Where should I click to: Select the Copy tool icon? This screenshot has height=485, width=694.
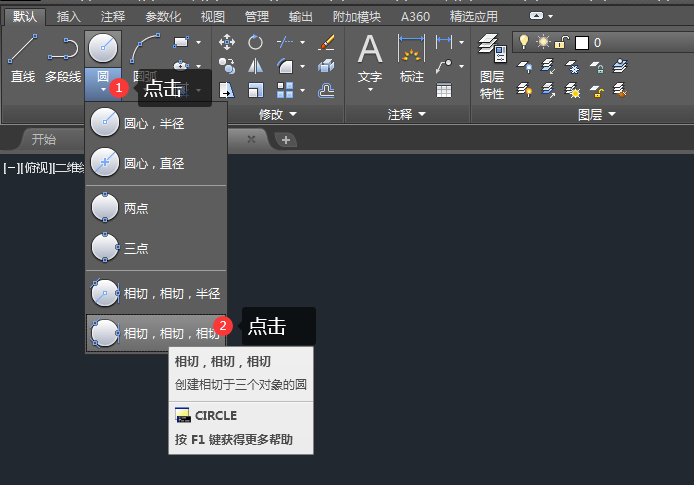click(x=227, y=66)
